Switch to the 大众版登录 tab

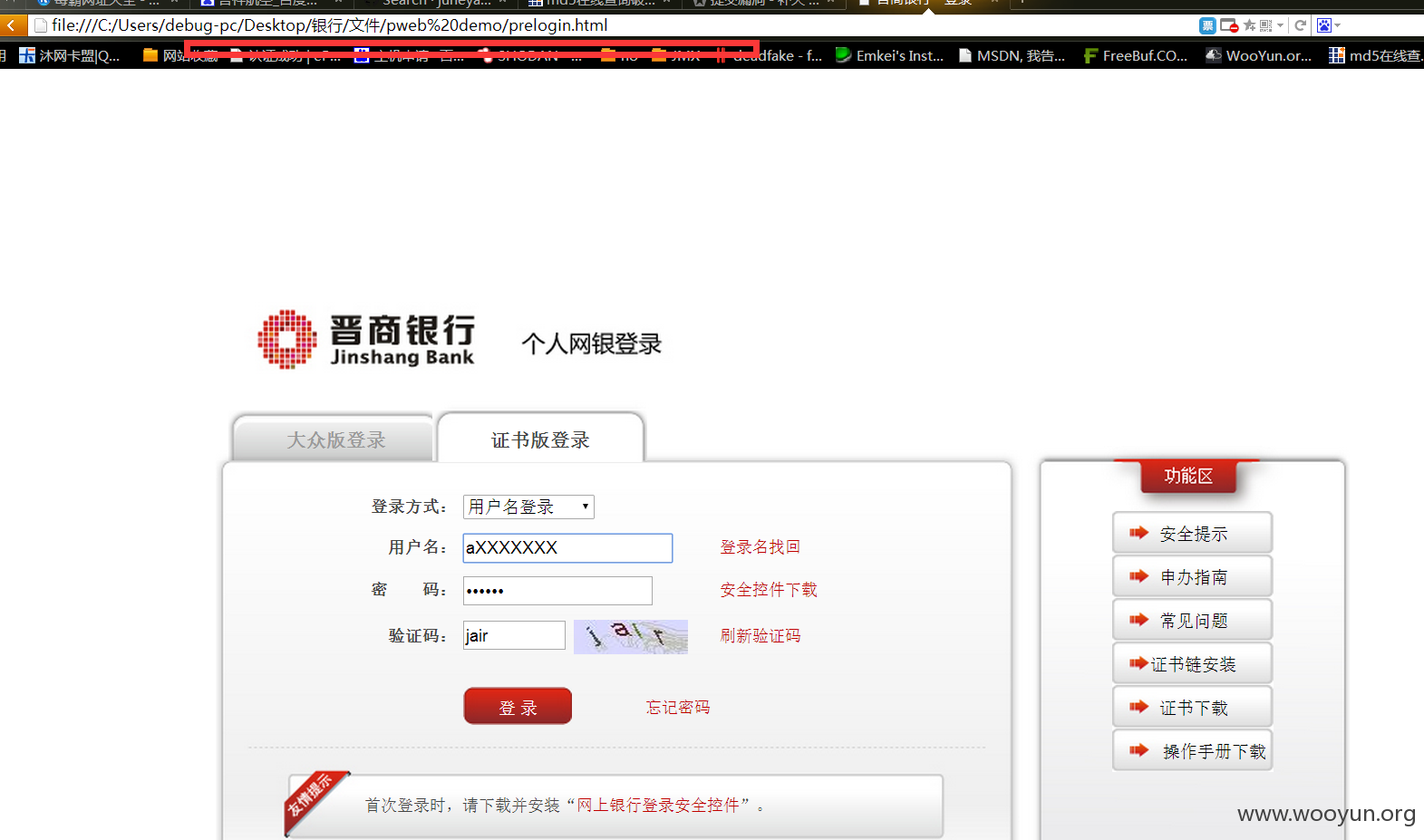[334, 439]
